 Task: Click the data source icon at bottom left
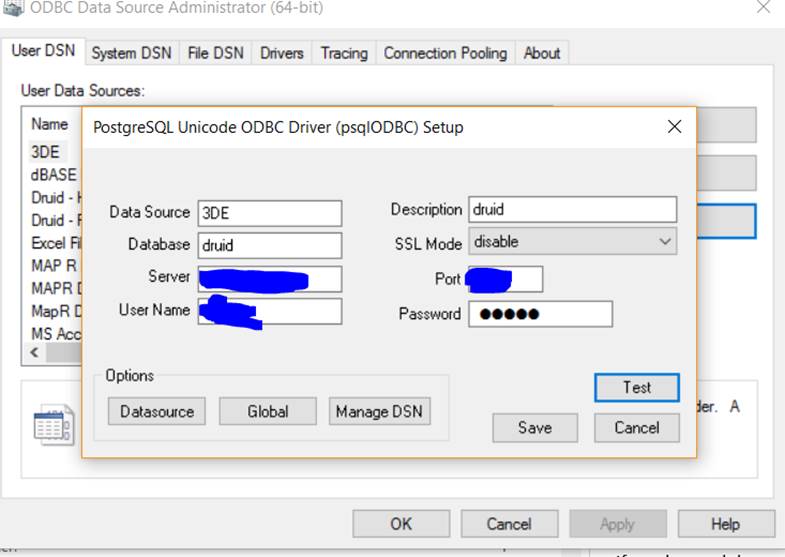(54, 425)
